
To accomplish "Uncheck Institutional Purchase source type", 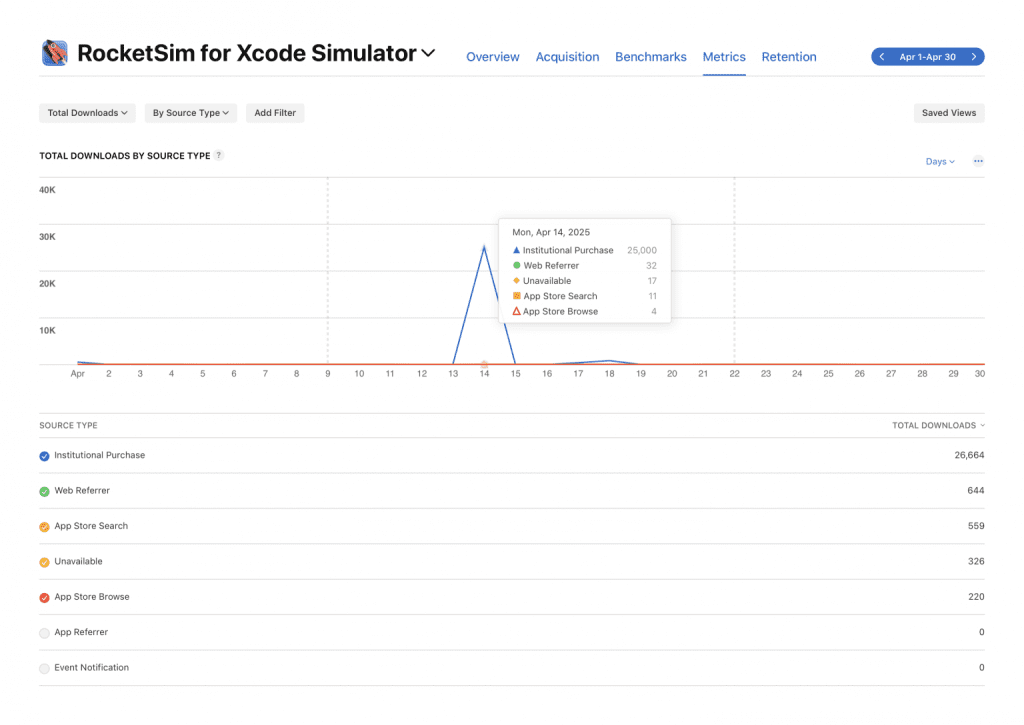I will (x=44, y=456).
